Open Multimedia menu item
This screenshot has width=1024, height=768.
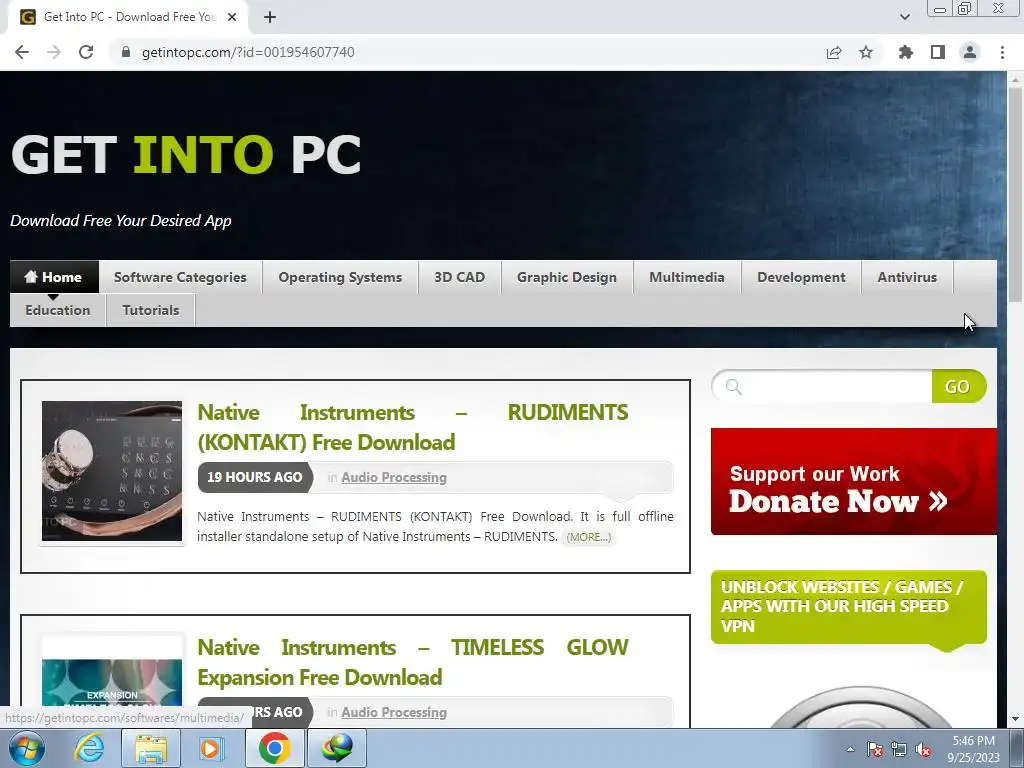point(687,277)
